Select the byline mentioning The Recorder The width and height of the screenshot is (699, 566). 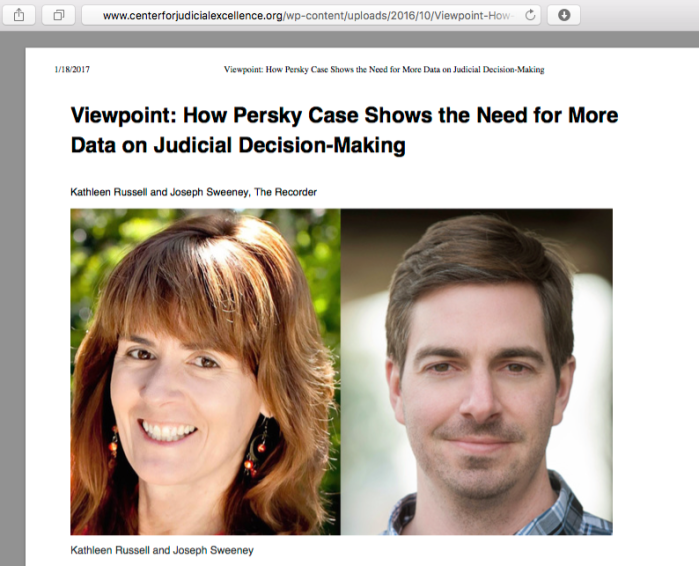point(193,192)
